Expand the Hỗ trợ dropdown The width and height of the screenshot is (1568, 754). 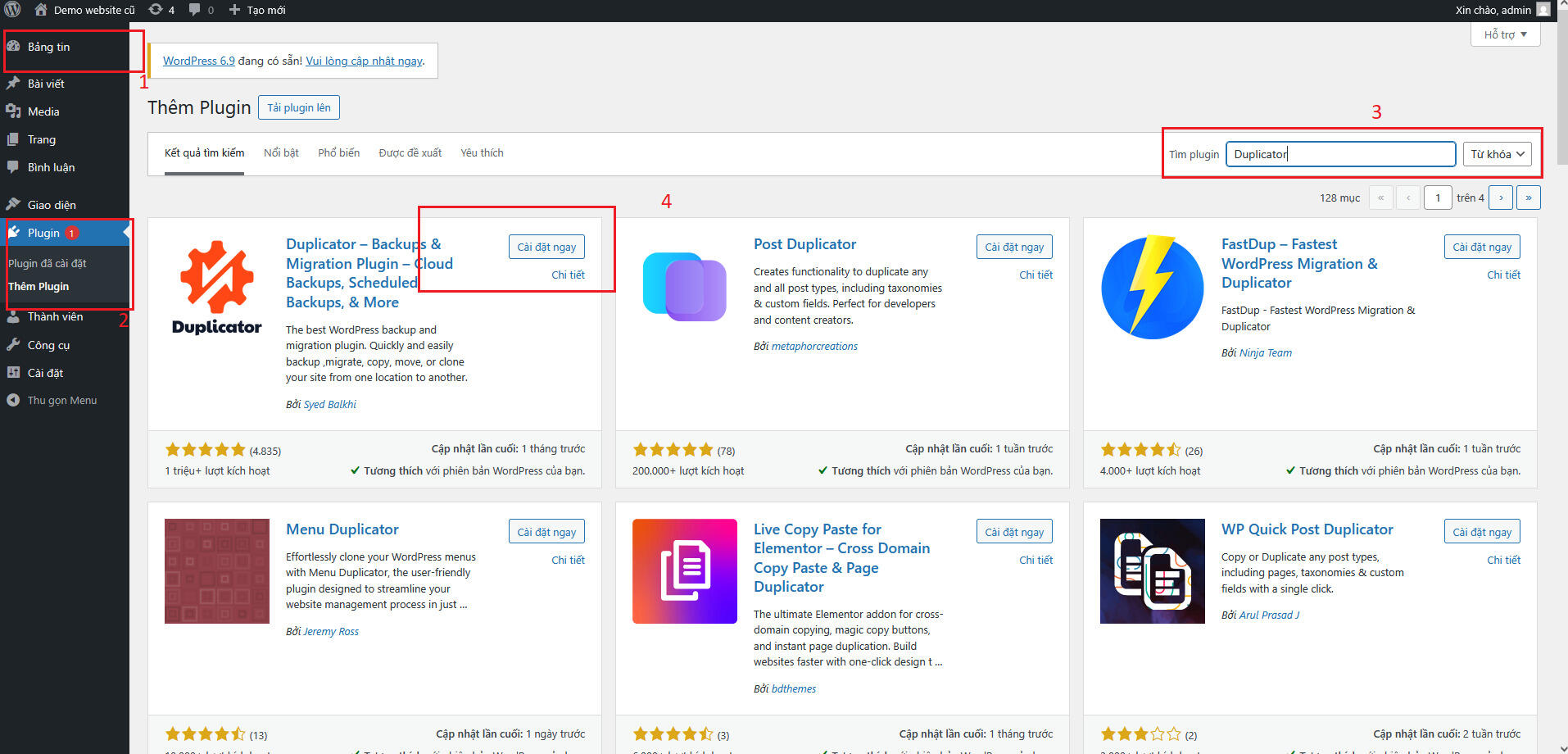point(1504,34)
